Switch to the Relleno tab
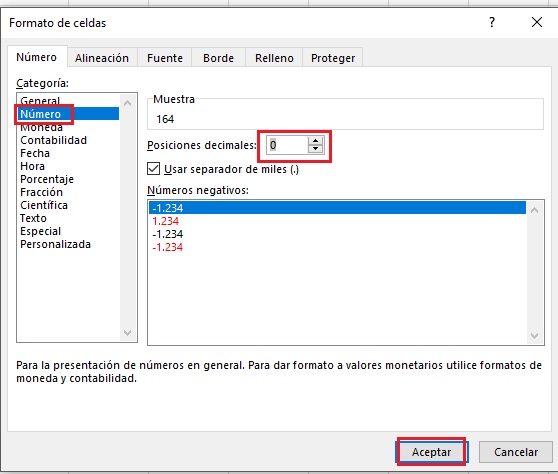The width and height of the screenshot is (558, 474). point(274,58)
